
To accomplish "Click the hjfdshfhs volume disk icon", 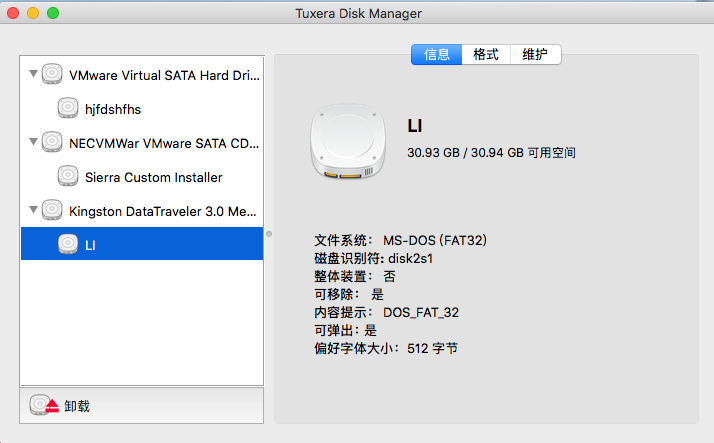I will [68, 108].
